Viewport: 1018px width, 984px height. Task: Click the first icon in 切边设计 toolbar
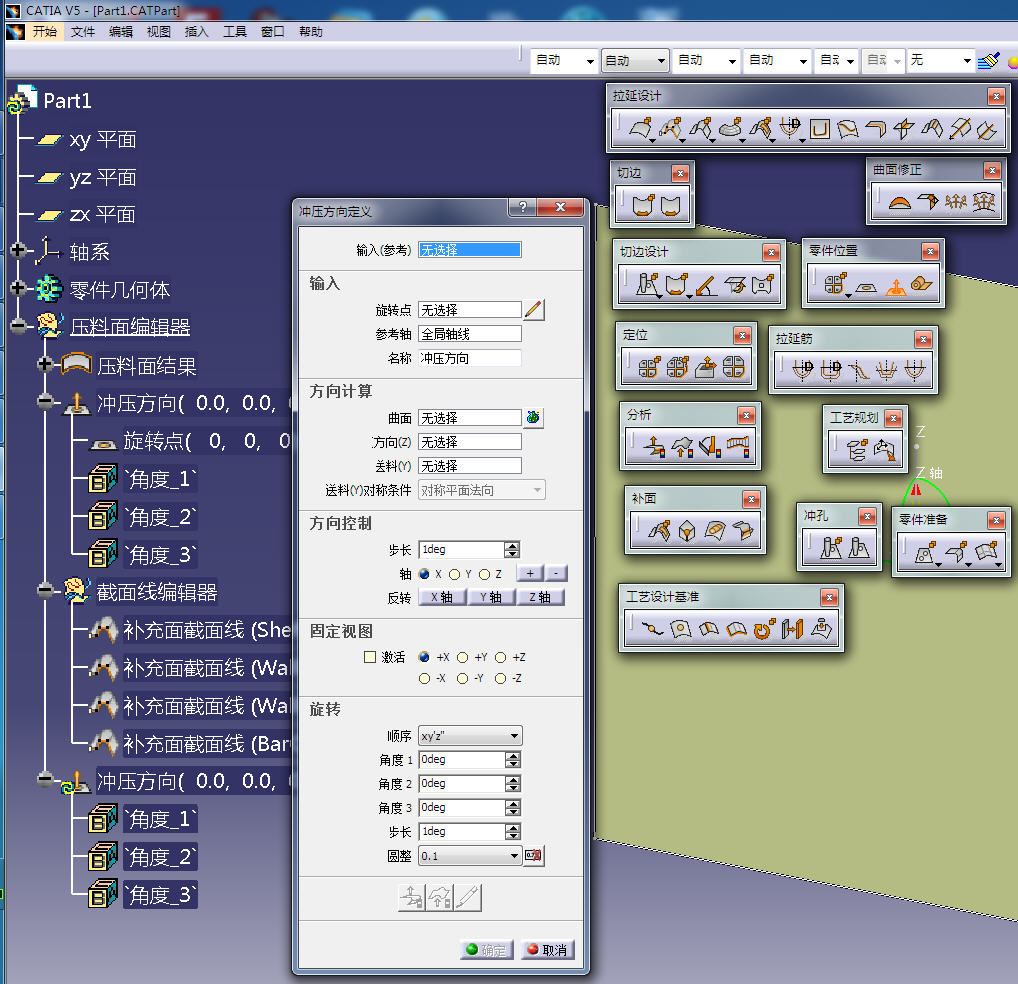[647, 284]
